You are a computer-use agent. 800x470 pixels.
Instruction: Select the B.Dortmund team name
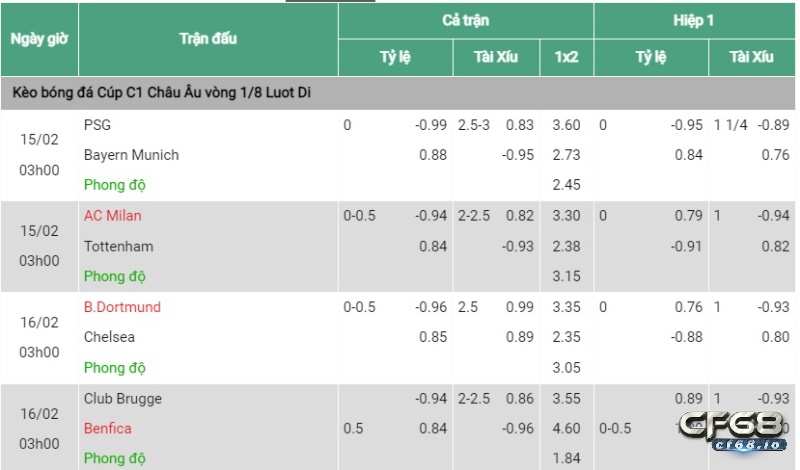[122, 307]
